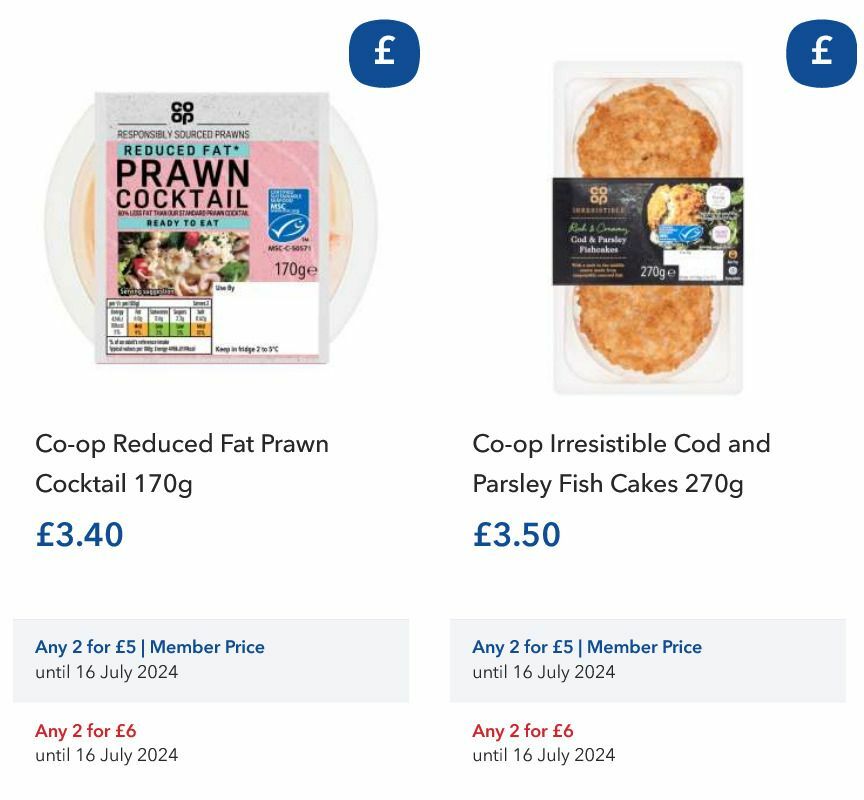Select Any 2 for £5 Member Price on Fish Cakes
The width and height of the screenshot is (864, 800).
(x=587, y=647)
